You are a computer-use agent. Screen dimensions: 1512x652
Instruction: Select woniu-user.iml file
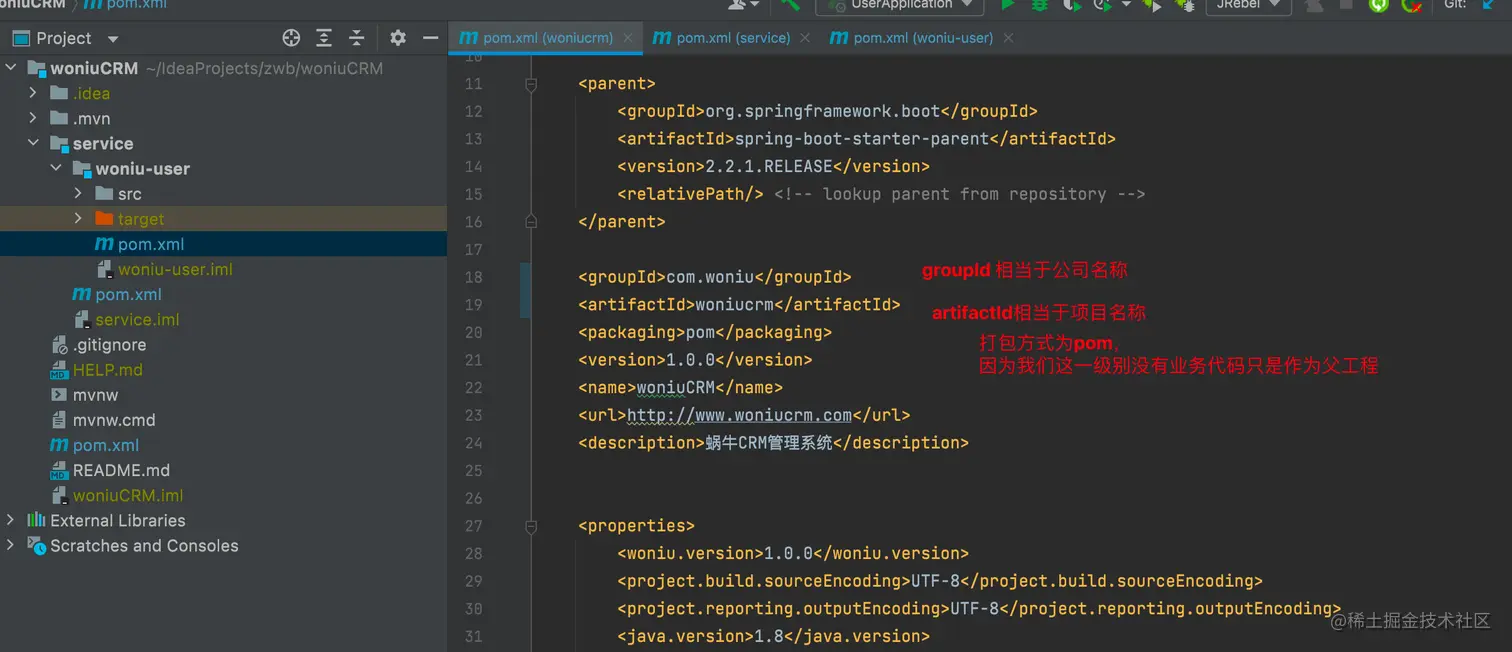pos(175,270)
